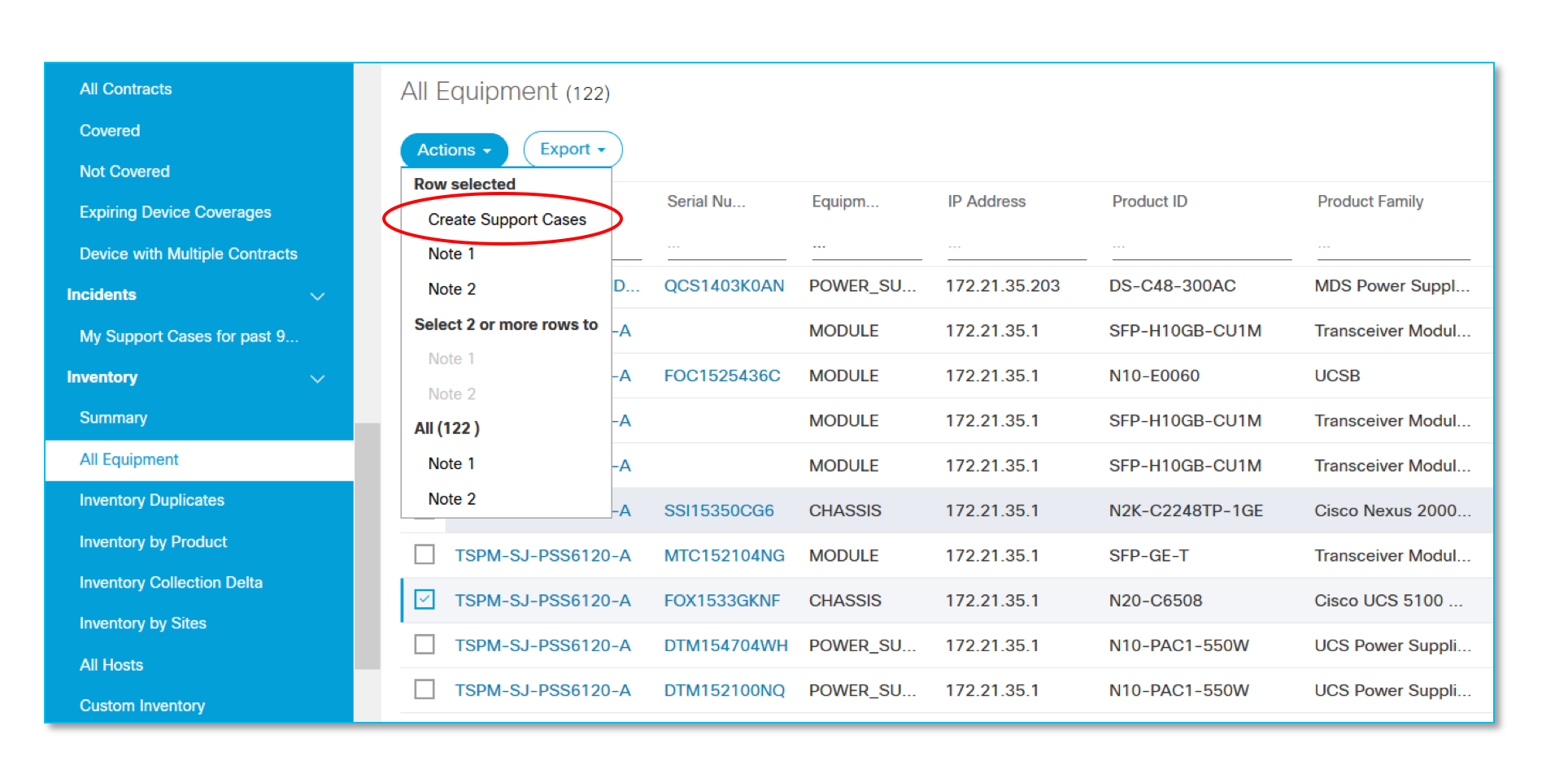
Task: Click the IP Address filter field
Action: [x=1016, y=246]
